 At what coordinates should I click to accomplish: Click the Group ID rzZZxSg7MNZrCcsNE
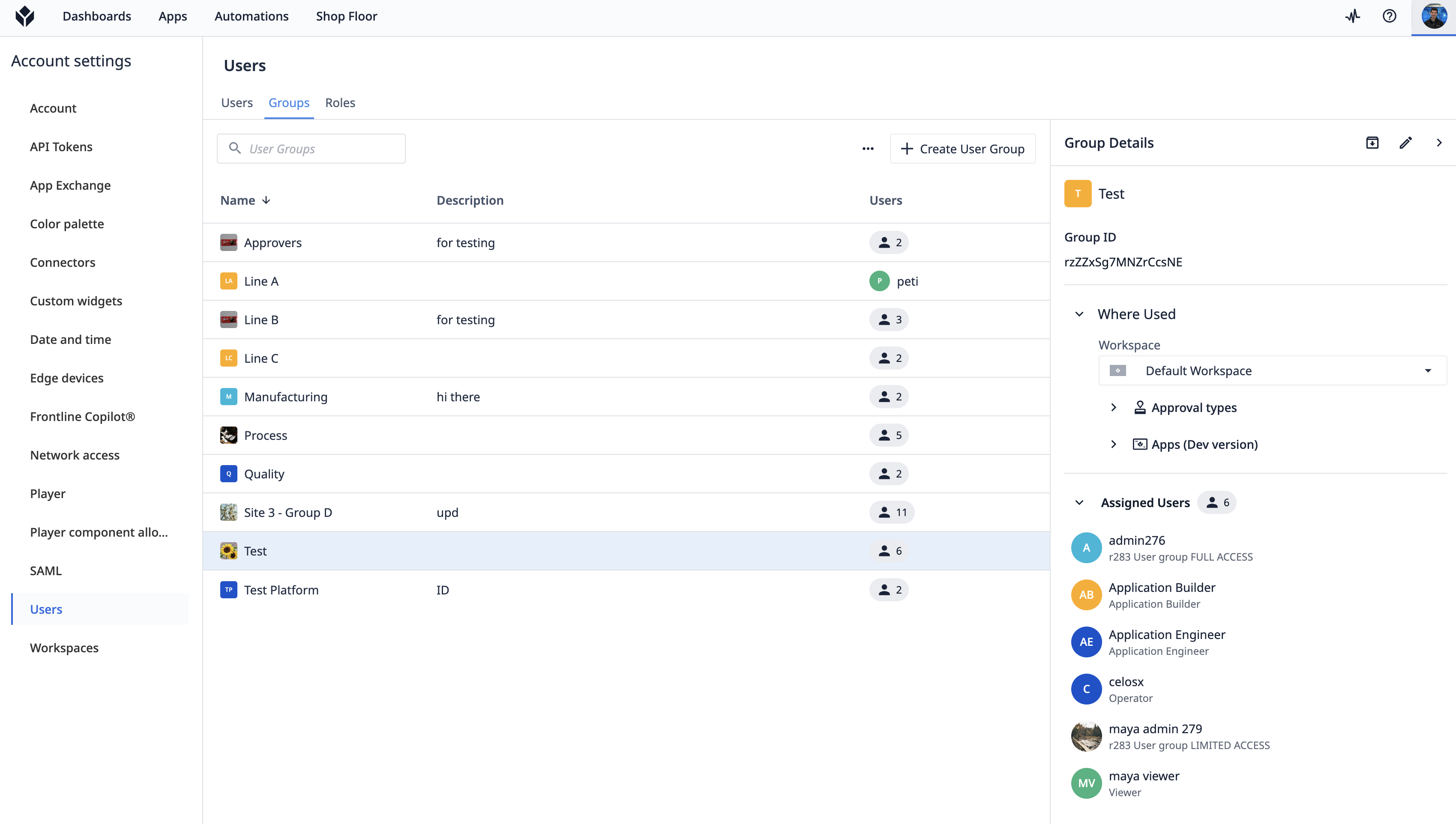click(1123, 262)
